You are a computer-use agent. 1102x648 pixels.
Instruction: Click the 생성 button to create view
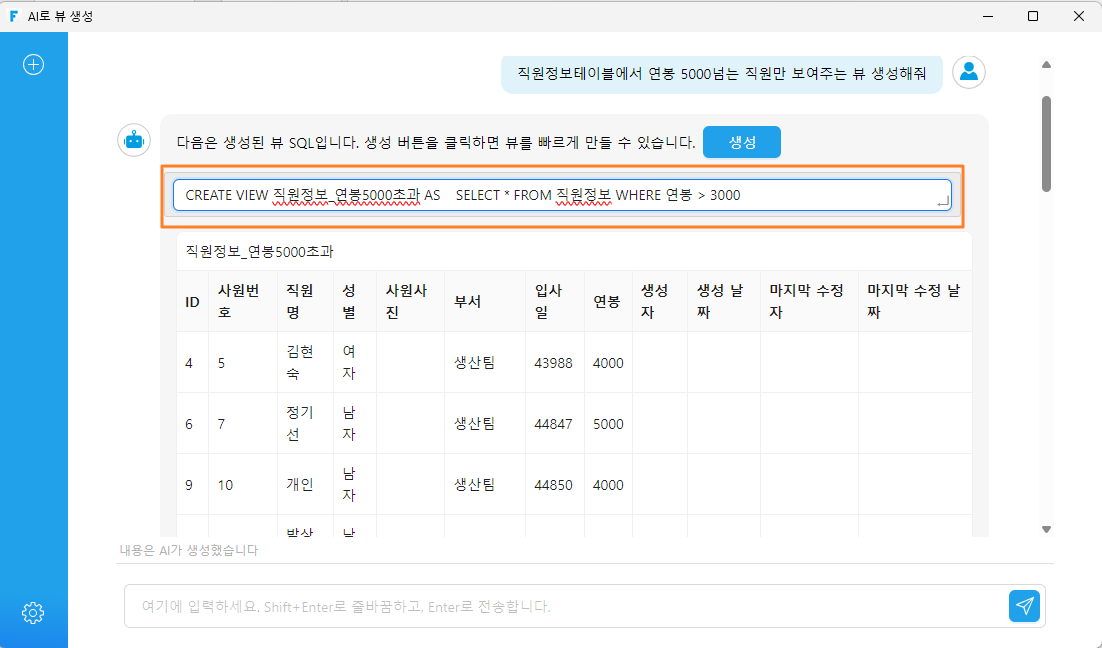741,142
